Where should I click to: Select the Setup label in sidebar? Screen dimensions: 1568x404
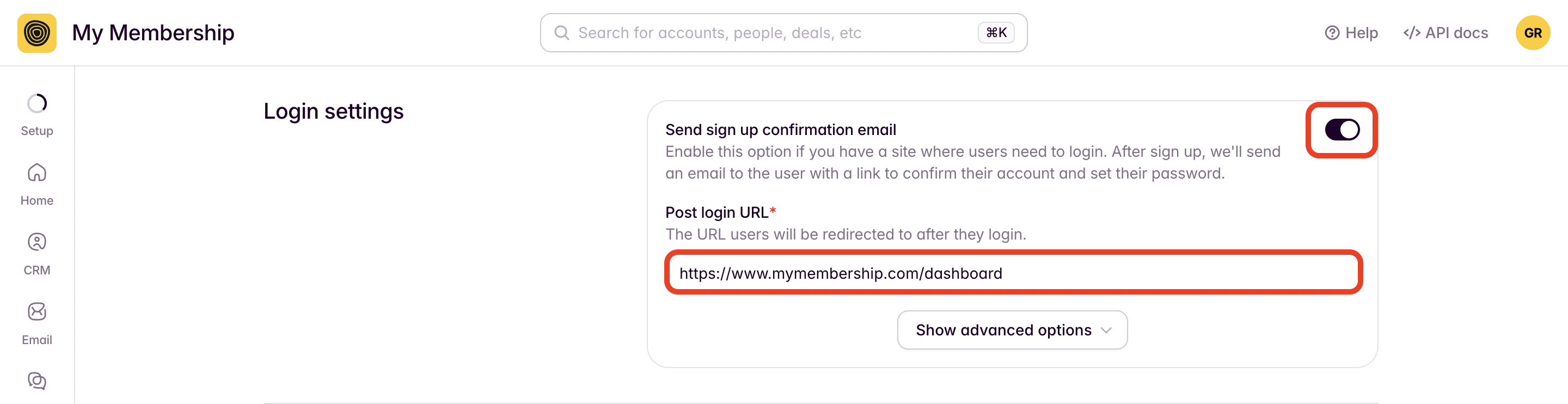[36, 131]
